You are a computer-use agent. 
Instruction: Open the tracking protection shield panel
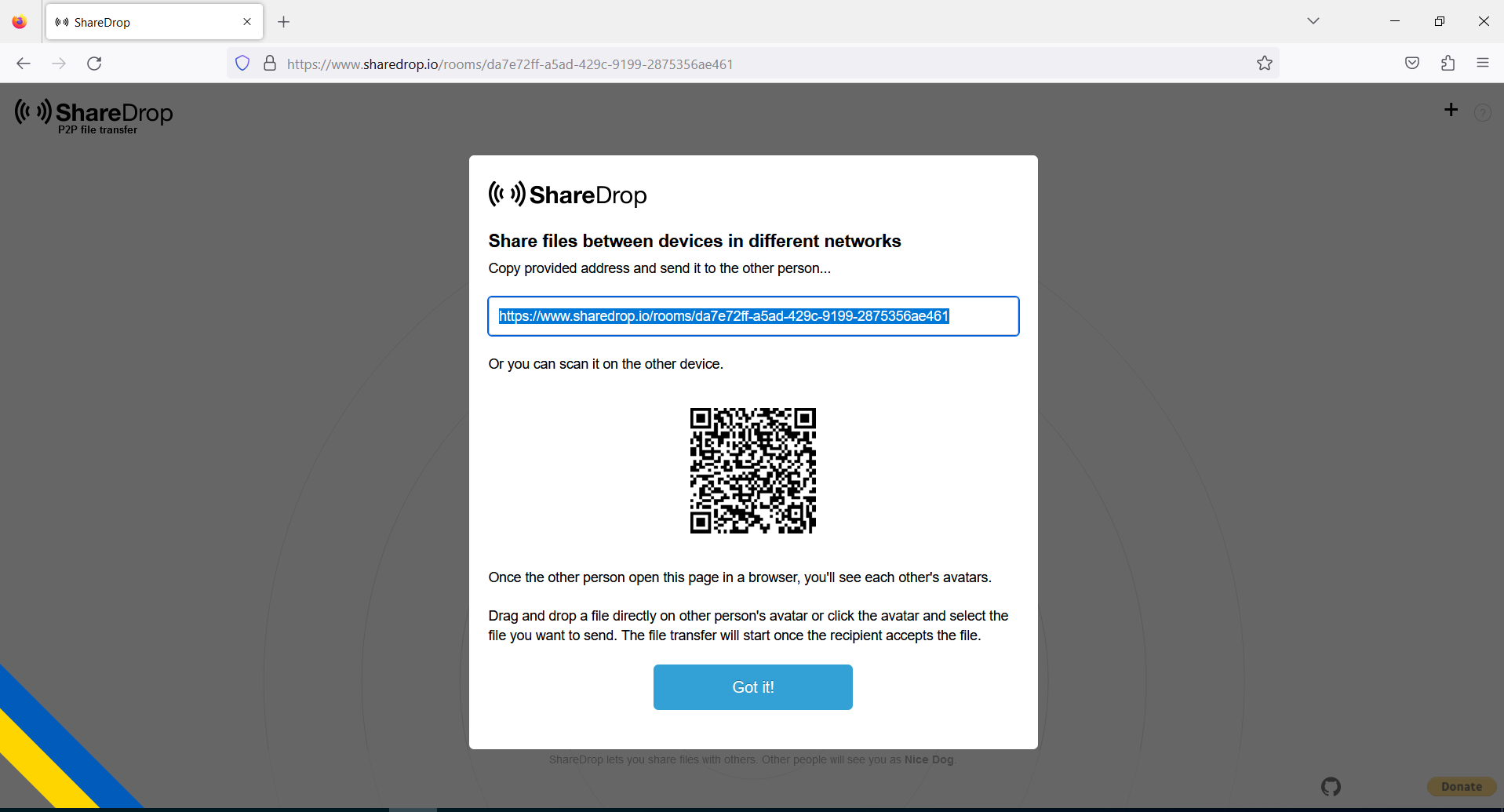[x=242, y=63]
